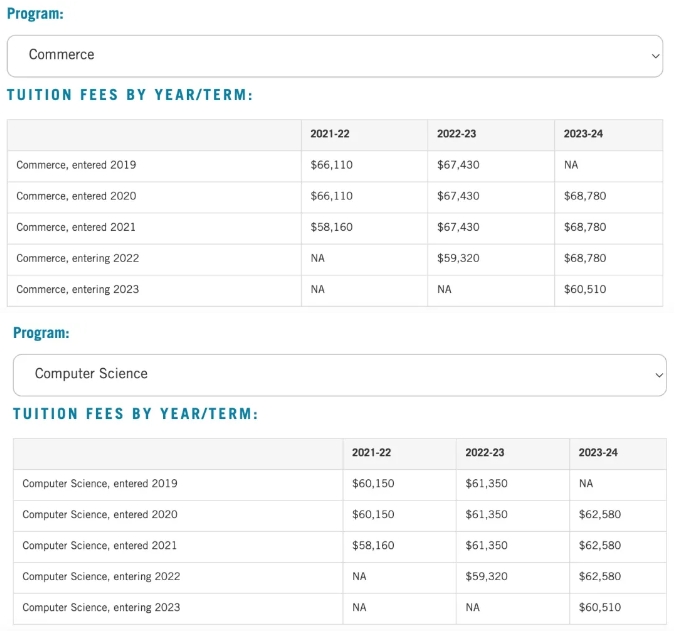Select the "Computer Science, entering 2022" row label
677x644 pixels.
pyautogui.click(x=101, y=576)
